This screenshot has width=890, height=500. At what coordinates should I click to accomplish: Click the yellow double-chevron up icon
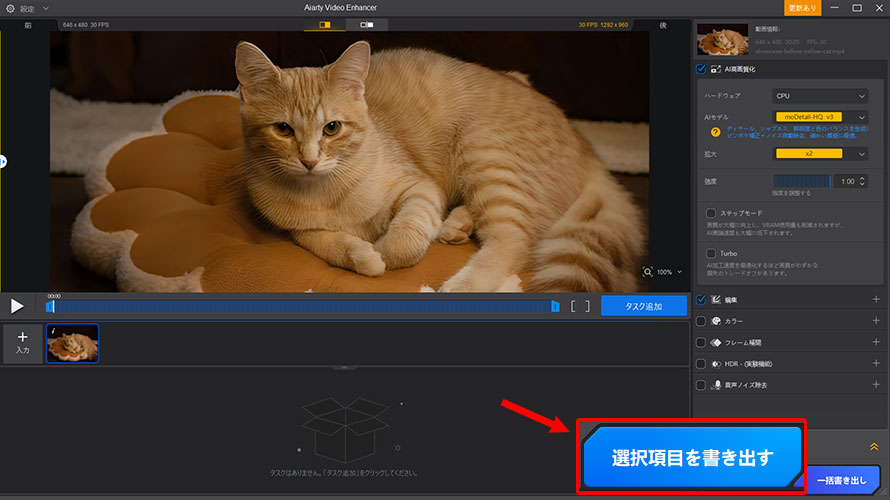point(874,447)
